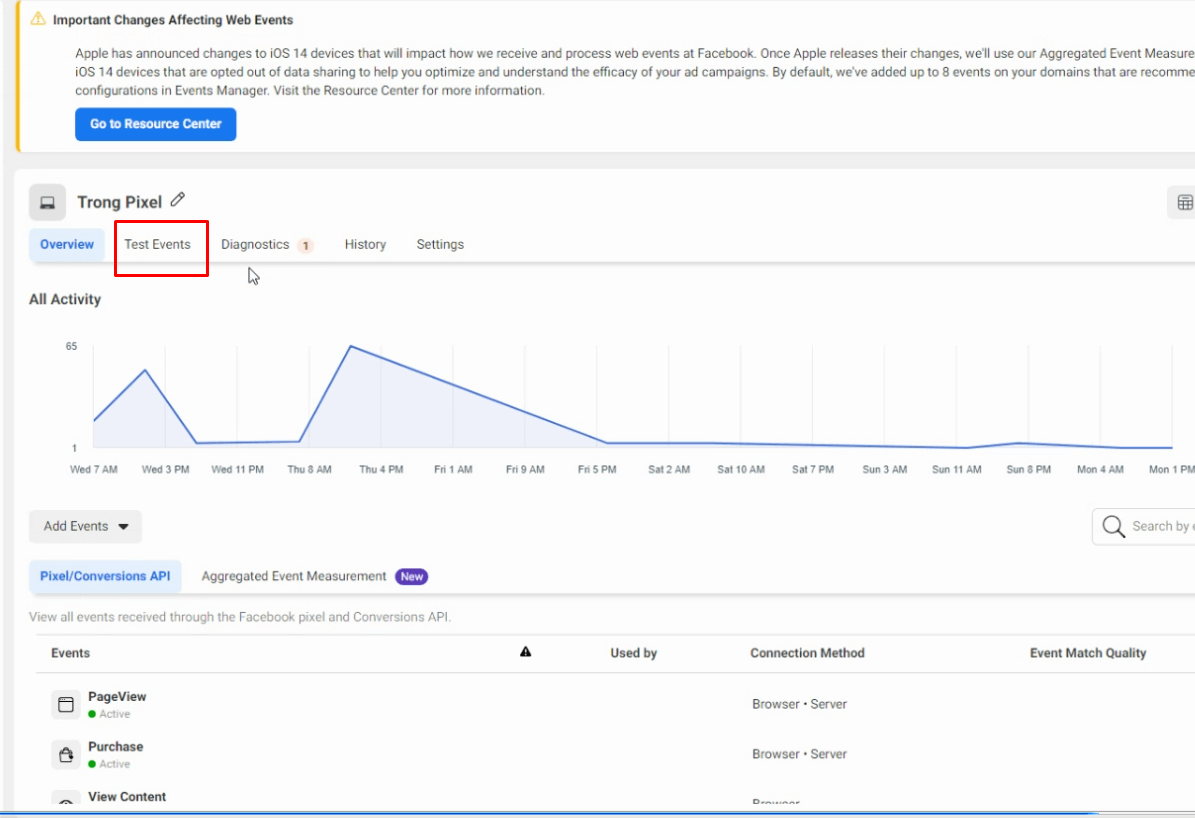Click the laptop icon beside Trong Pixel
The height and width of the screenshot is (818, 1195).
click(47, 202)
